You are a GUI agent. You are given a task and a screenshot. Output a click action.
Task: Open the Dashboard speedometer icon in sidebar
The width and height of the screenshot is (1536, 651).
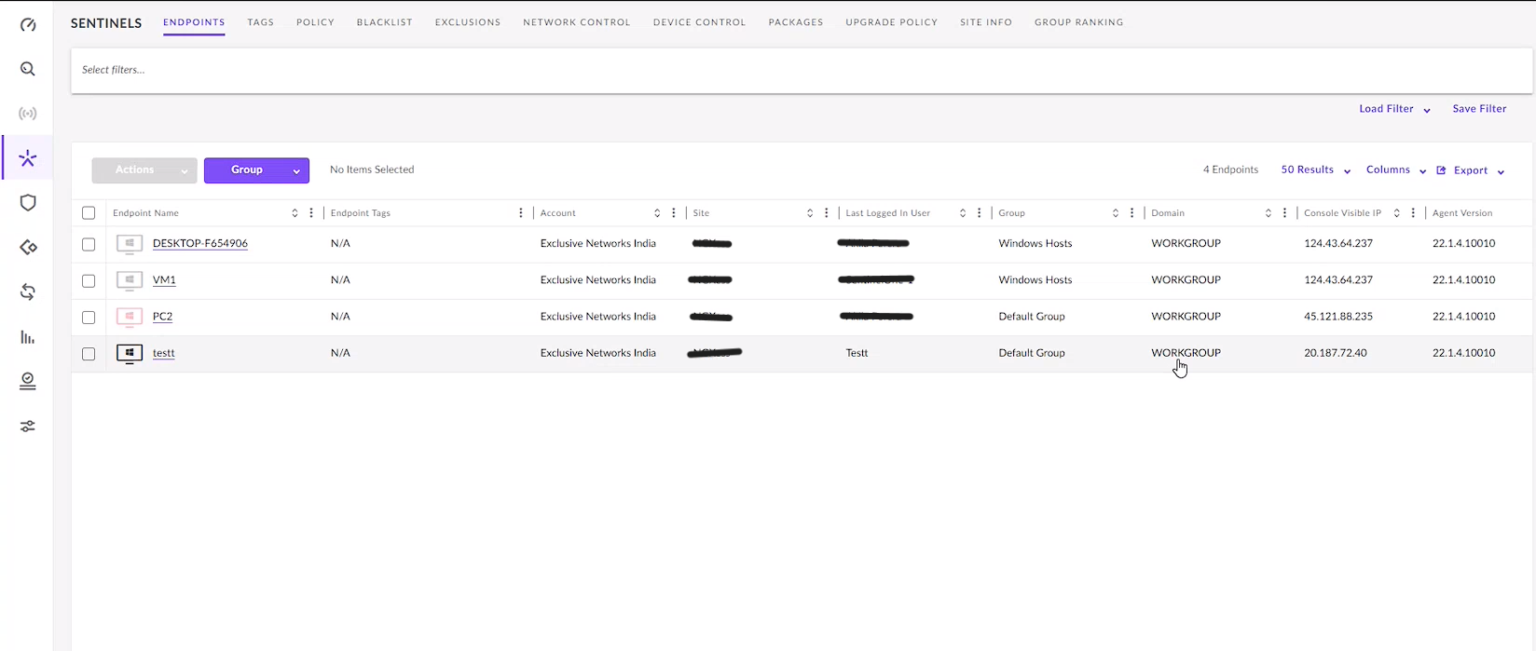point(27,24)
